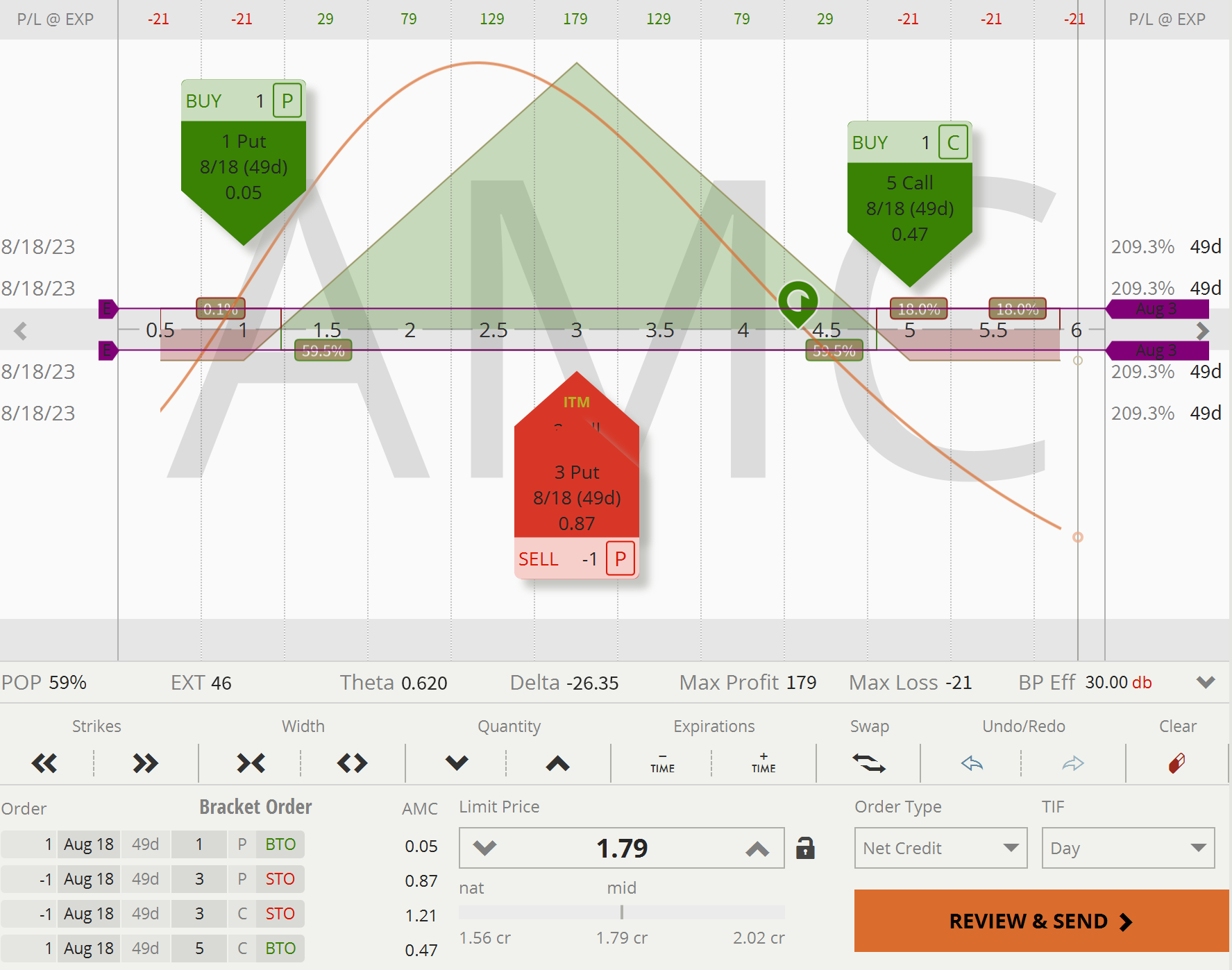Click the 59.5% badge near 1.5
The height and width of the screenshot is (970, 1232).
(x=323, y=350)
